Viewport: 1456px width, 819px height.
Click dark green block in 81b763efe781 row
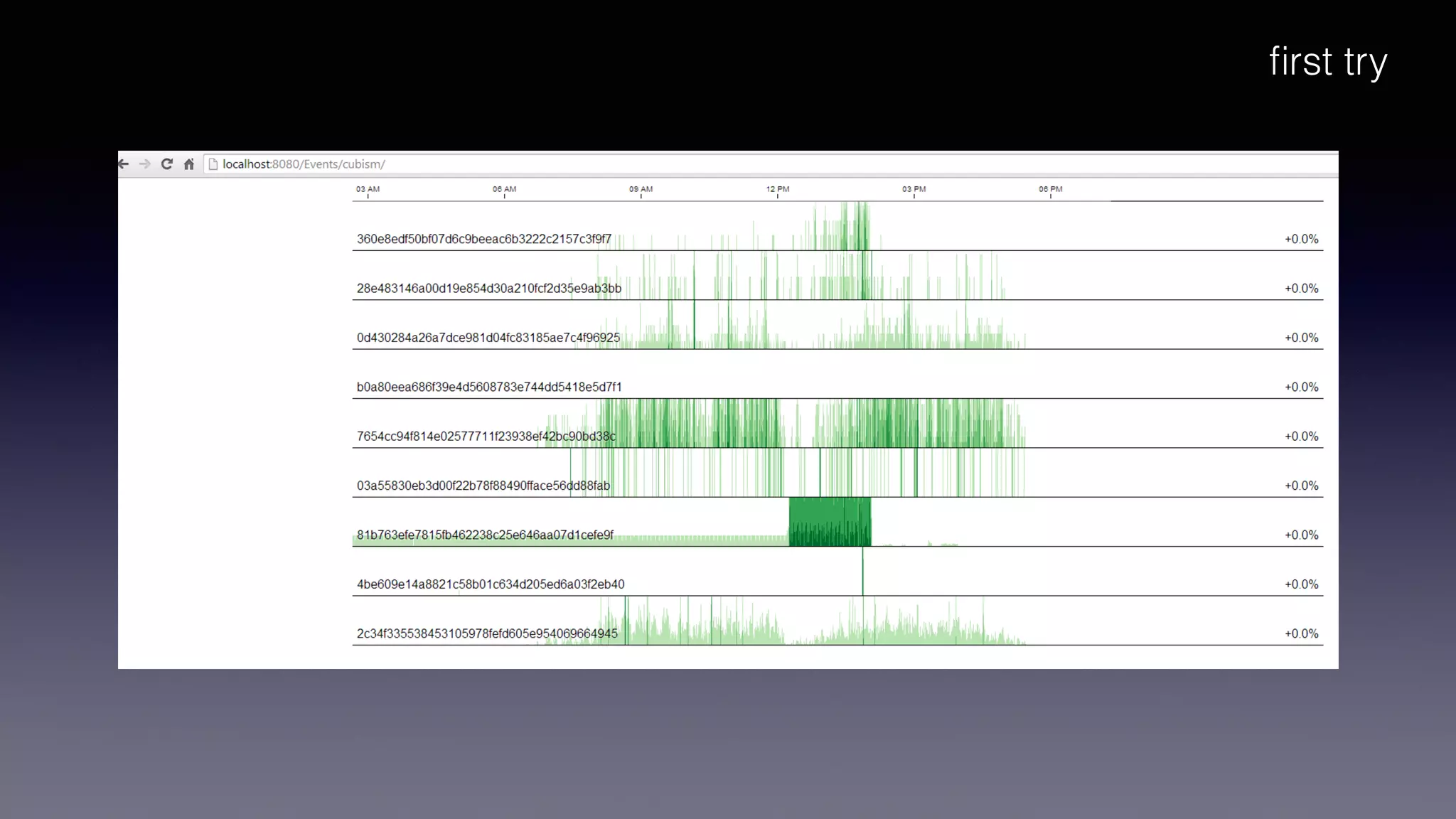[x=829, y=522]
